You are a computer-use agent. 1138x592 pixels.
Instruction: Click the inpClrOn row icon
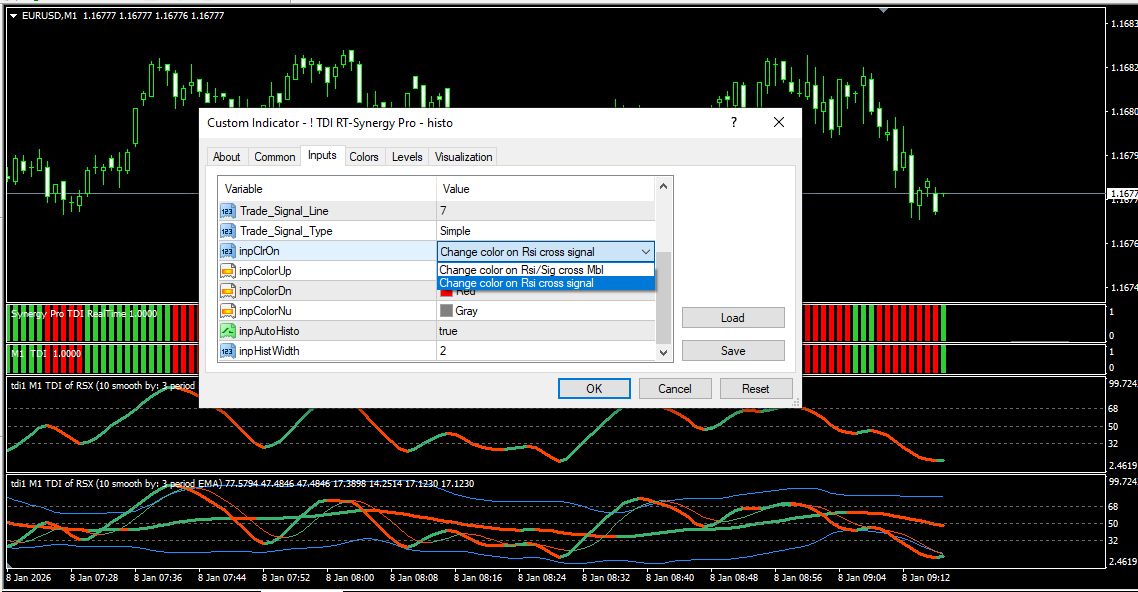(227, 251)
